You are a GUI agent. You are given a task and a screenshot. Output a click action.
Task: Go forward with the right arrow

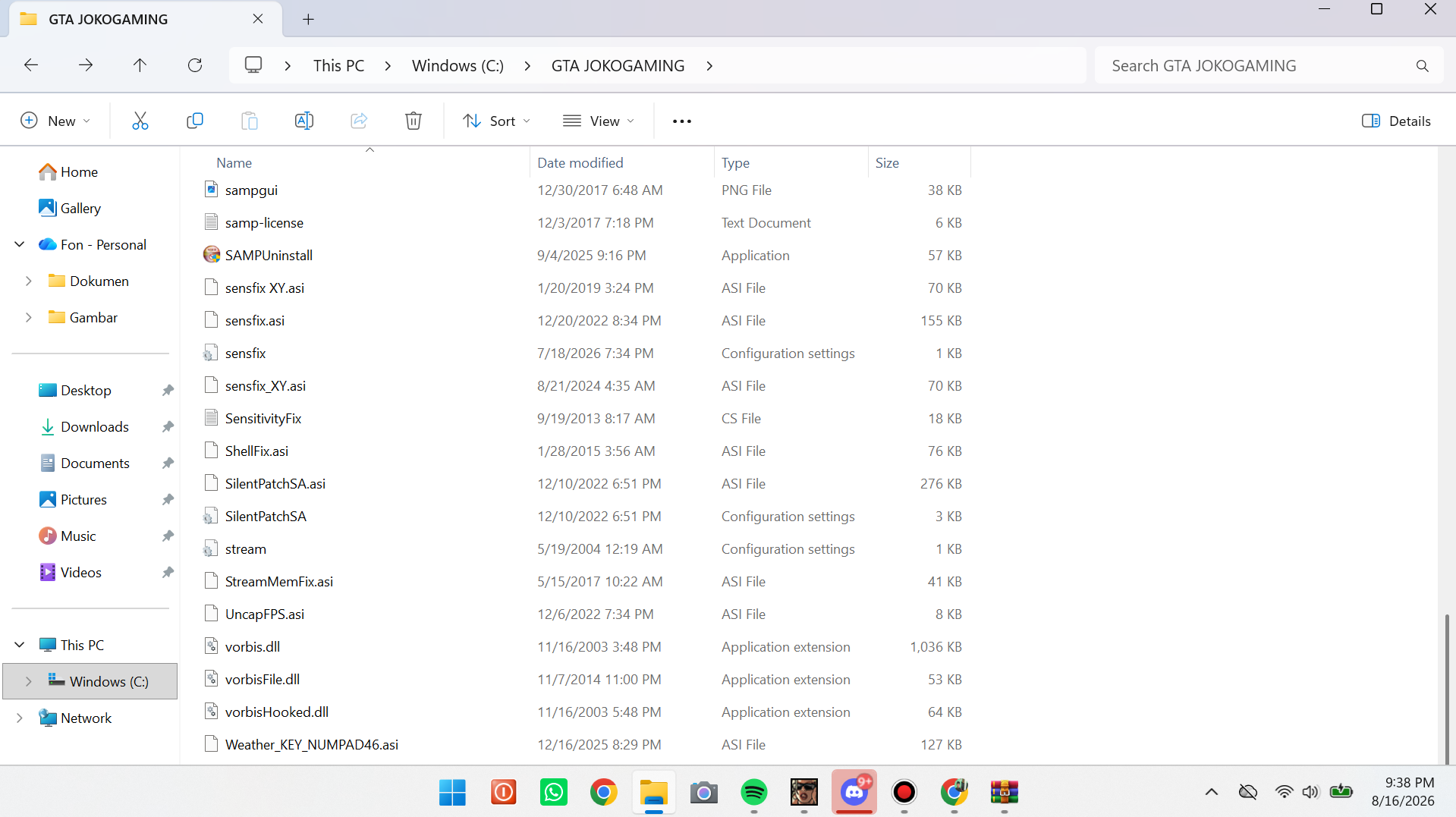click(86, 65)
